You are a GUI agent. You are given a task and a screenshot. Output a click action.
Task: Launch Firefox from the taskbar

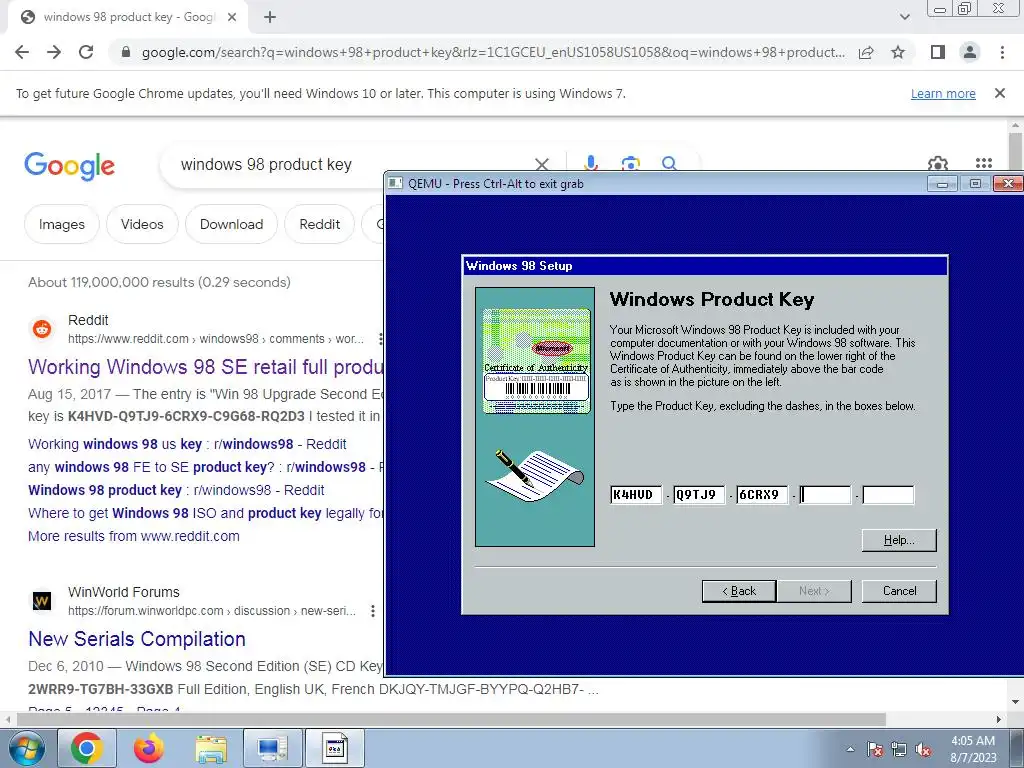tap(149, 748)
